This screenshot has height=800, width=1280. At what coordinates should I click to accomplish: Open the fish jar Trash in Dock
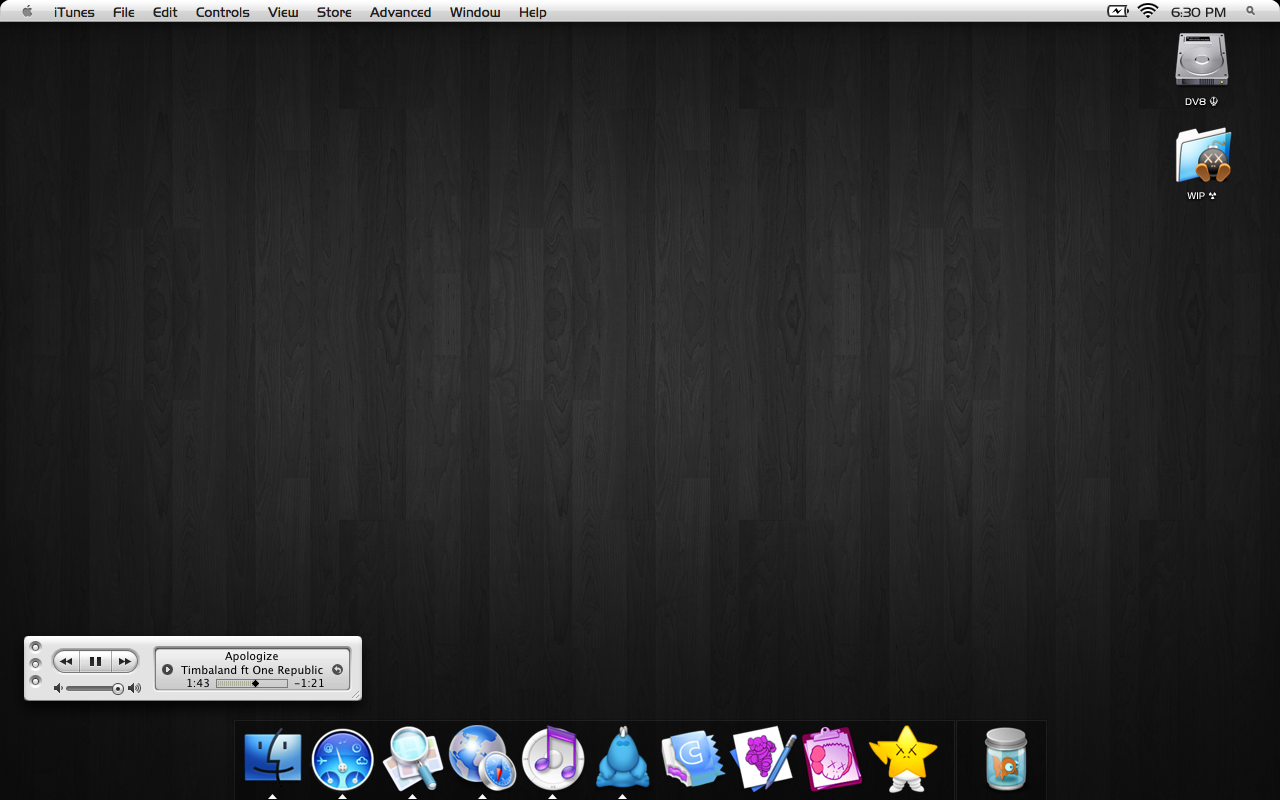point(1005,759)
